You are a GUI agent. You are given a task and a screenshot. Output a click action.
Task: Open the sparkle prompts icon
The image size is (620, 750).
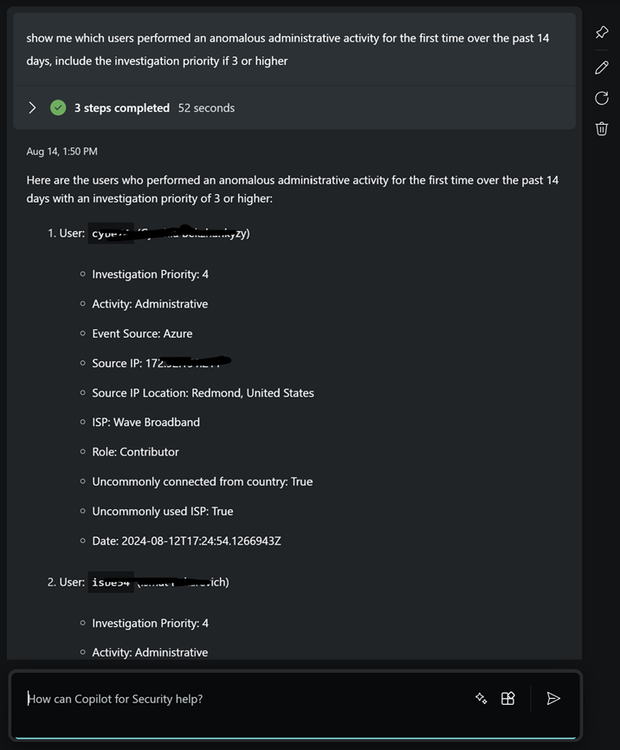click(481, 699)
